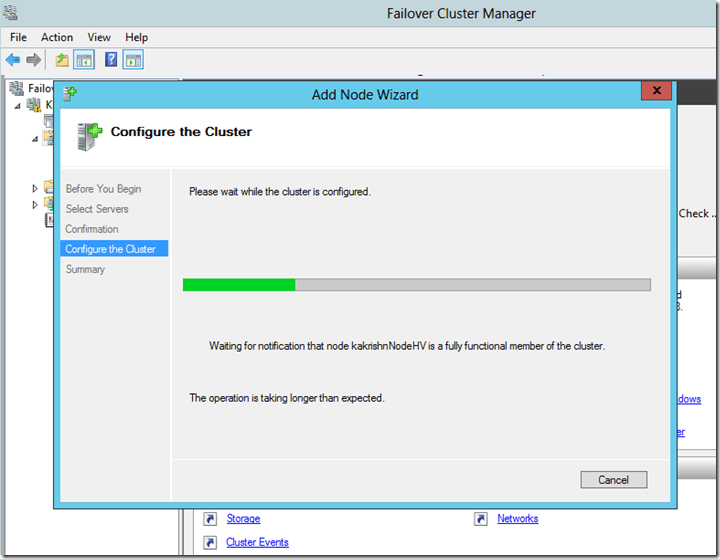Select the Before You Begin wizard step

point(103,189)
